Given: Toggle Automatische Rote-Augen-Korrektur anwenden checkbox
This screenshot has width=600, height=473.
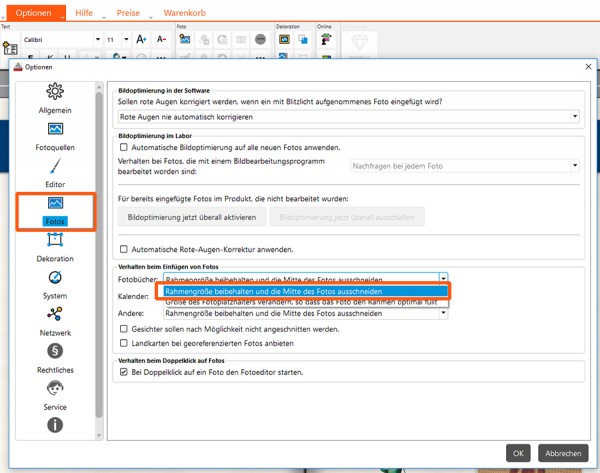Looking at the screenshot, I should 124,249.
